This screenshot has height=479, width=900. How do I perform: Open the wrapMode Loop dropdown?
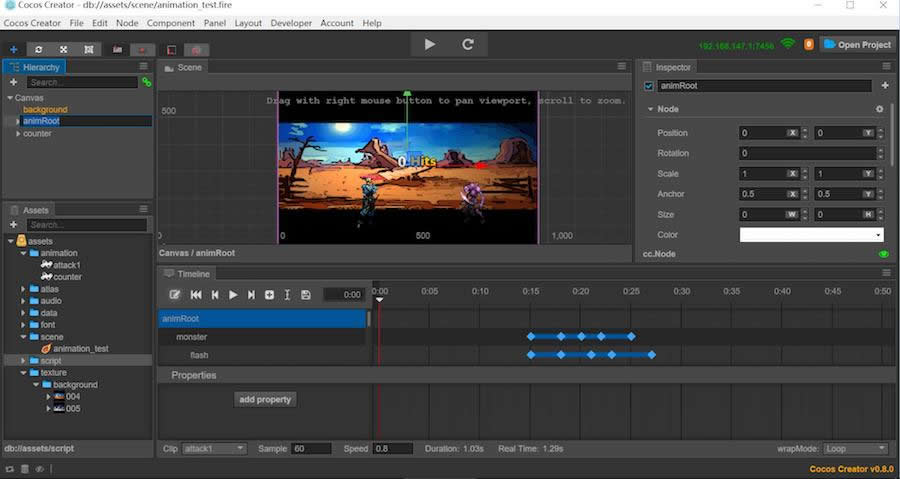pos(856,449)
